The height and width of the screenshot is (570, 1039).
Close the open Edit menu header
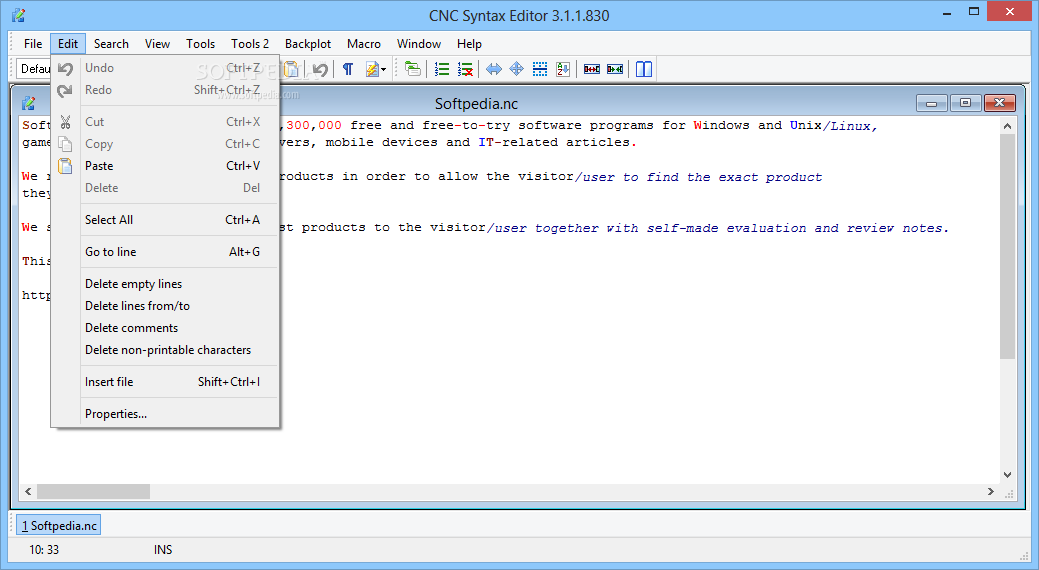68,44
